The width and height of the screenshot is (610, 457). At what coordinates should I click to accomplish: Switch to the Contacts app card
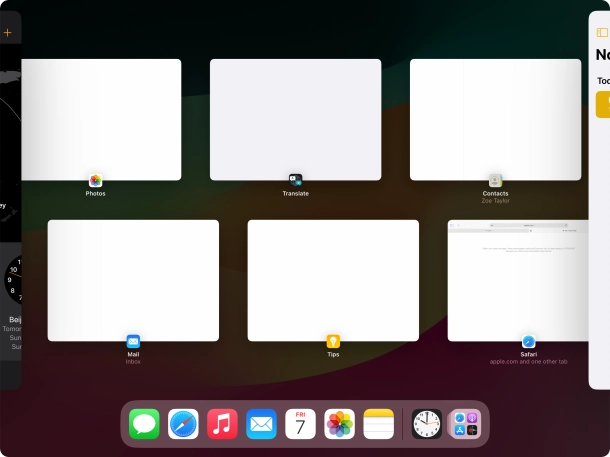[496, 119]
